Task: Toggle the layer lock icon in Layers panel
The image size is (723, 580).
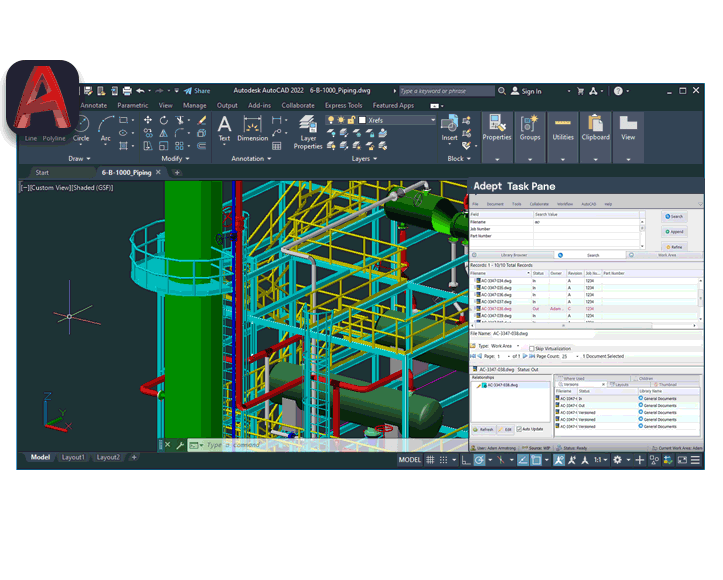Action: click(351, 120)
